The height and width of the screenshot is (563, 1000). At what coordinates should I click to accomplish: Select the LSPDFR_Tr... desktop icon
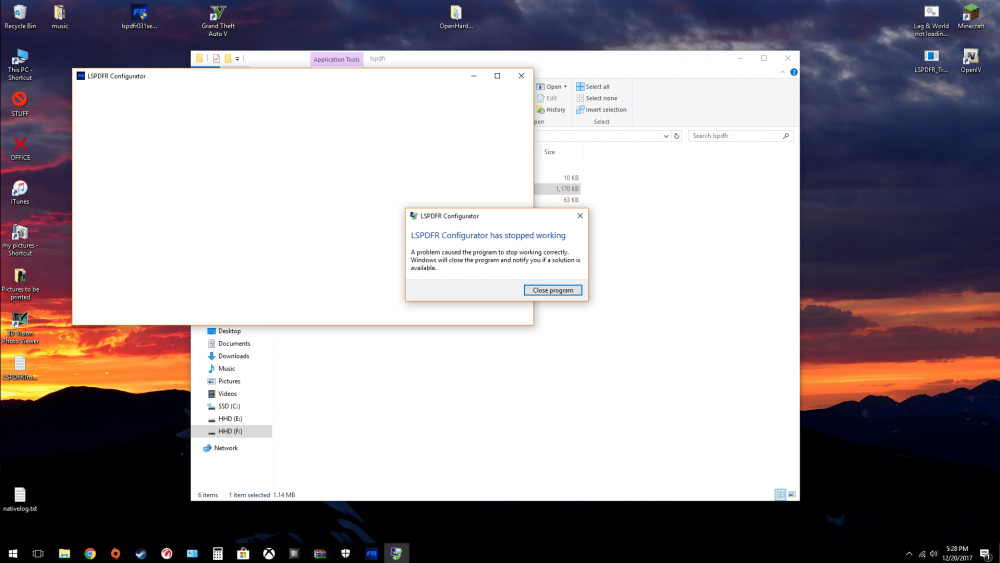[931, 61]
